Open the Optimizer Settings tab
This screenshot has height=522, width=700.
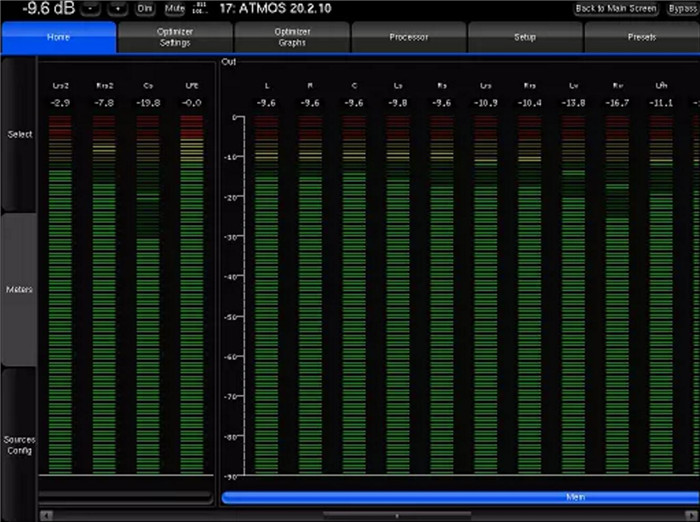coord(175,37)
